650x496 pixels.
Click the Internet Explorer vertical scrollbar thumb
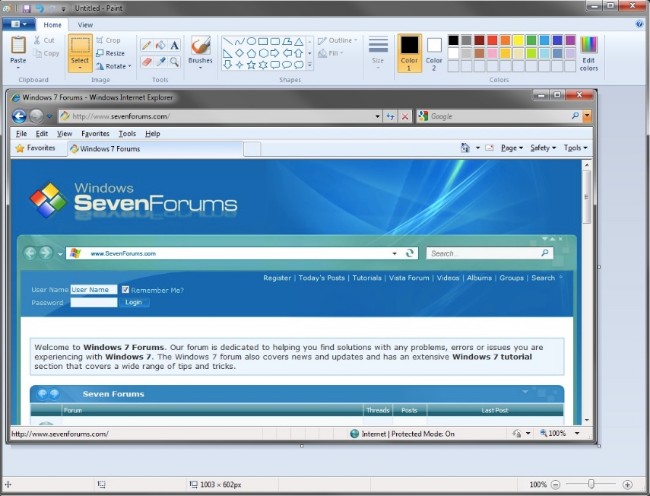coord(587,197)
